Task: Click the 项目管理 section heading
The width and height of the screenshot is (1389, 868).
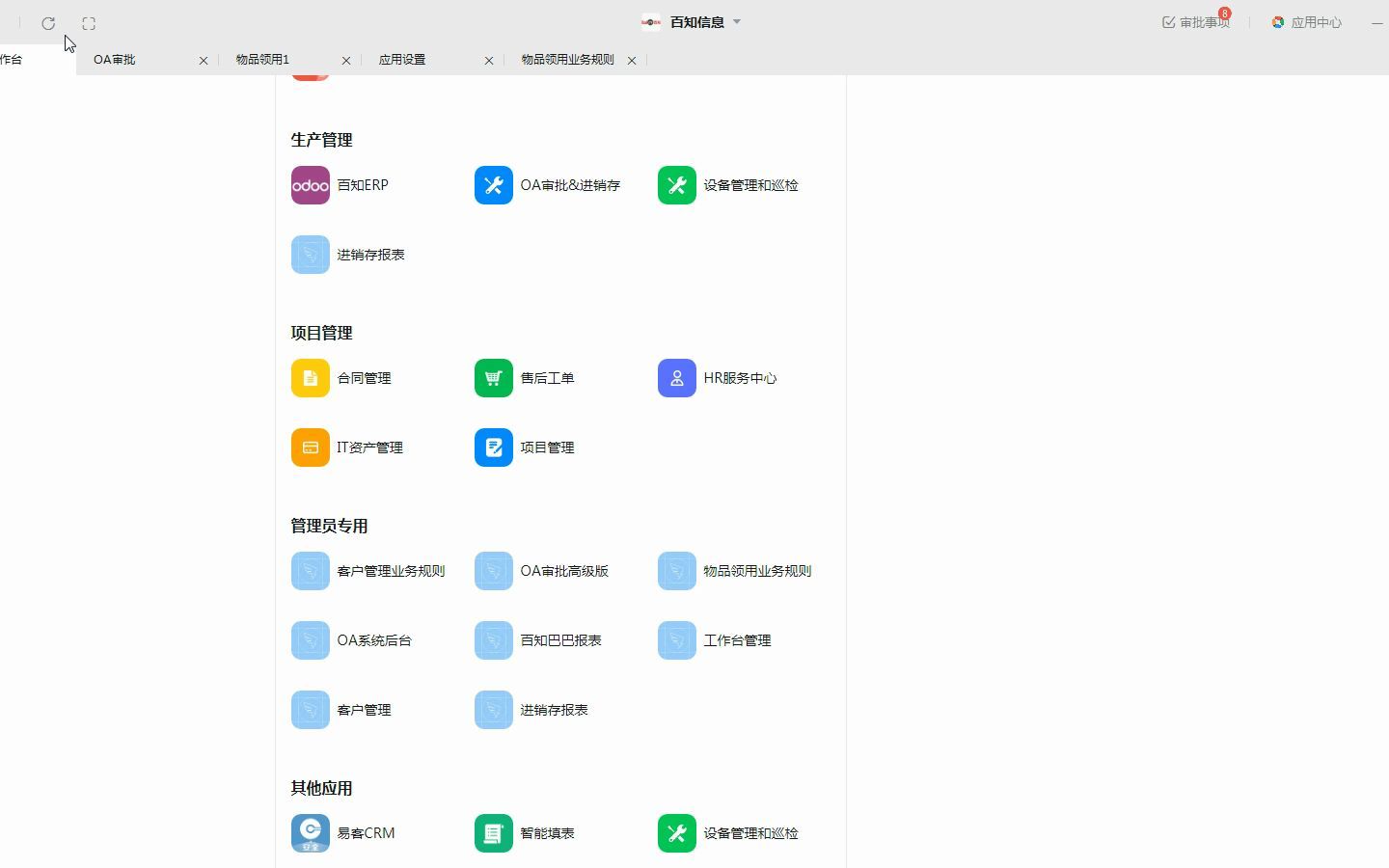Action: pyautogui.click(x=322, y=333)
